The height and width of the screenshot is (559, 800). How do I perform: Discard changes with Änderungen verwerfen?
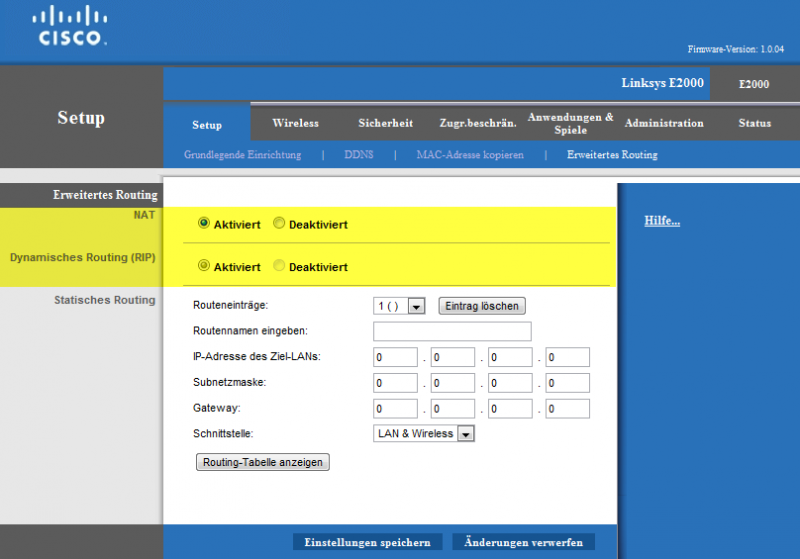(524, 542)
